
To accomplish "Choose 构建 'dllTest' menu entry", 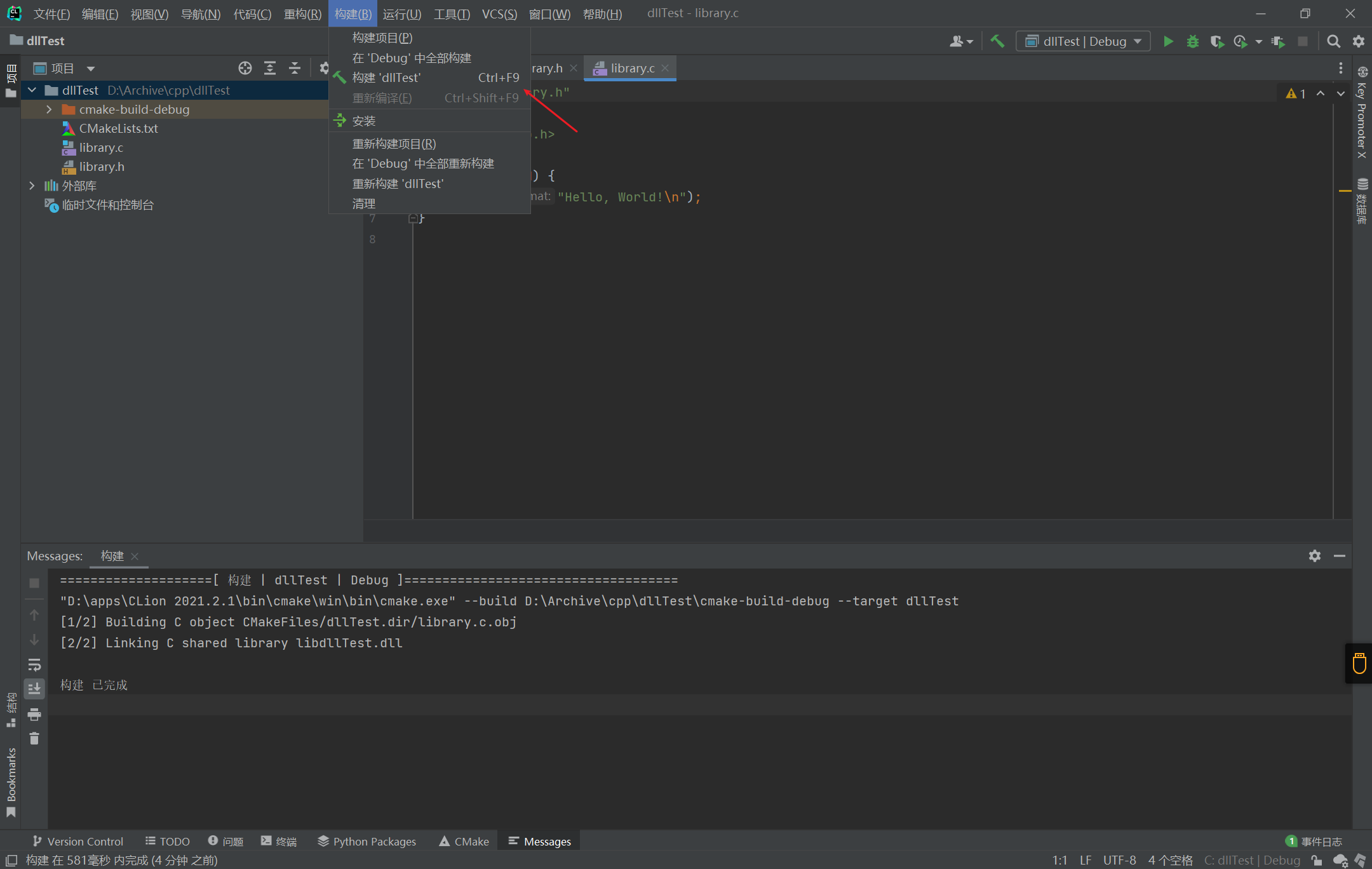I will click(429, 77).
